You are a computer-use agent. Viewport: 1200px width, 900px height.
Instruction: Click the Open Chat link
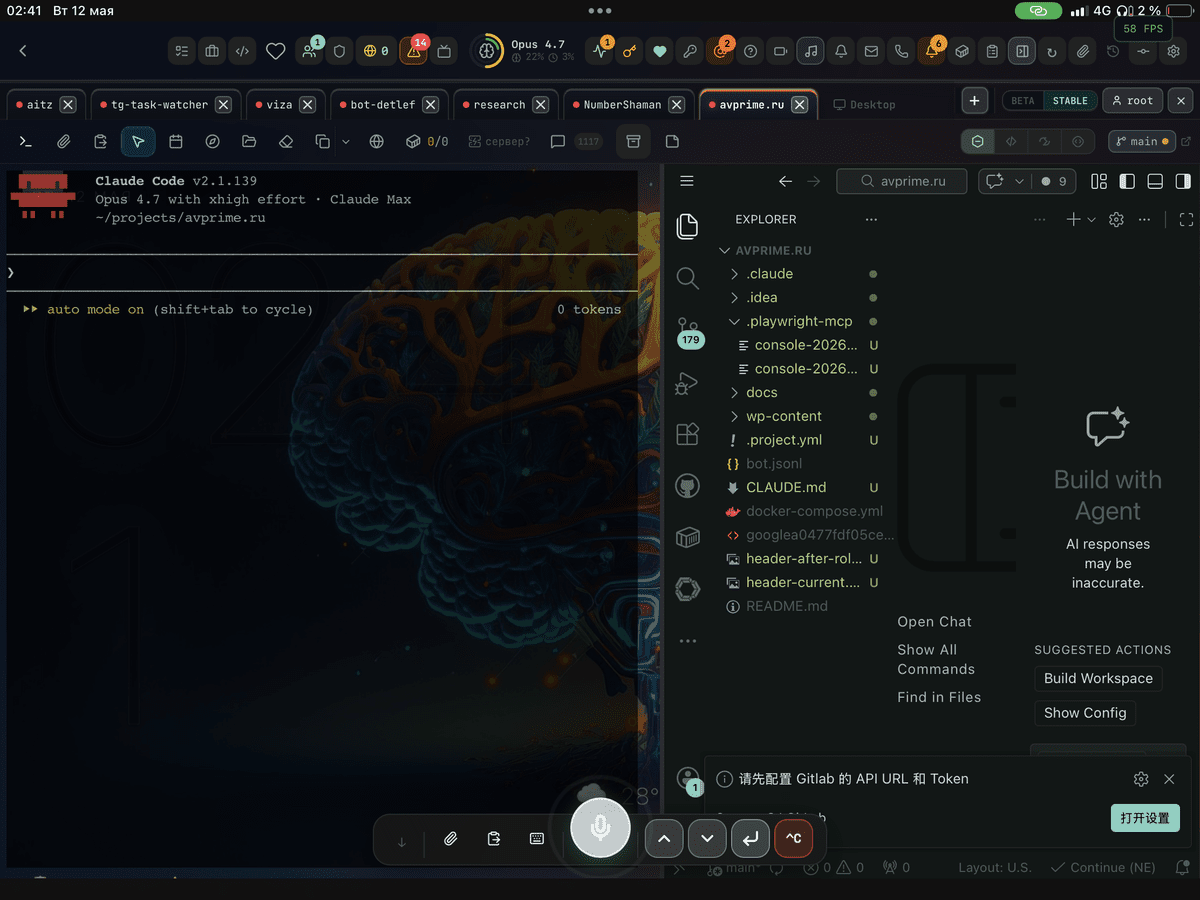point(934,622)
